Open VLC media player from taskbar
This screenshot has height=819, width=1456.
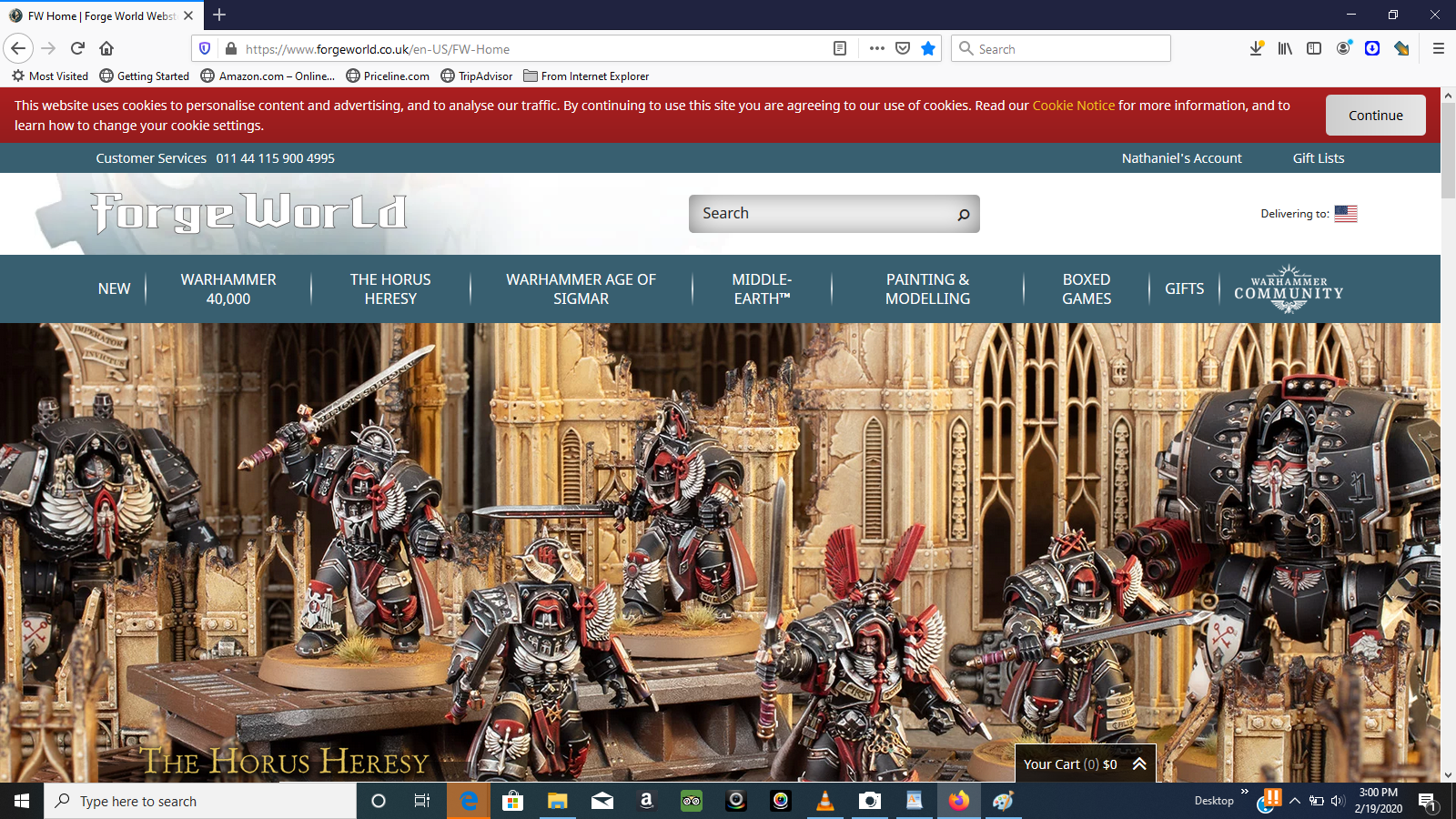[825, 801]
